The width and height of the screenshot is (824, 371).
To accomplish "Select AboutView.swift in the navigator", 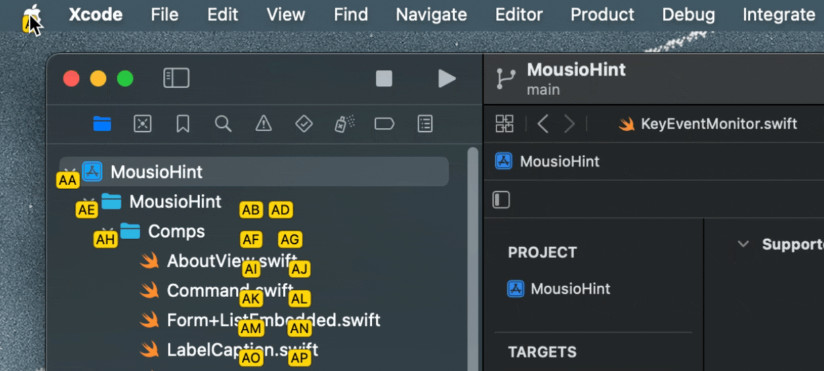I will [231, 261].
